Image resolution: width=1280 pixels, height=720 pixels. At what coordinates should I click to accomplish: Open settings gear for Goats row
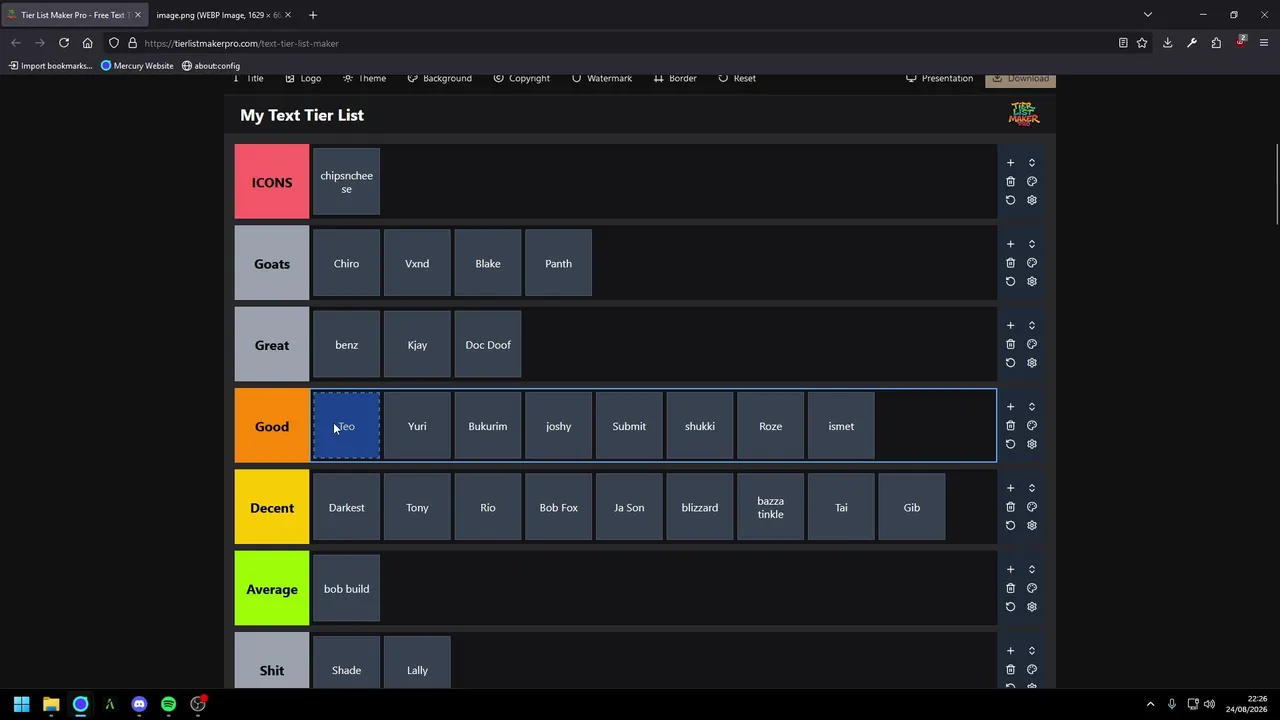tap(1032, 281)
